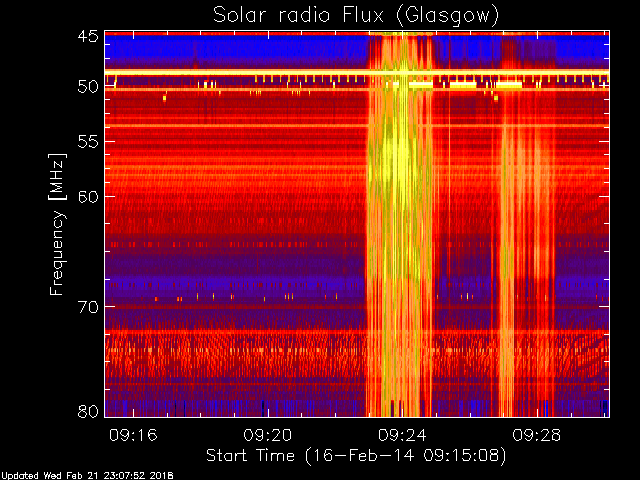
Task: Click the '09:24' time tick label
Action: (x=402, y=435)
